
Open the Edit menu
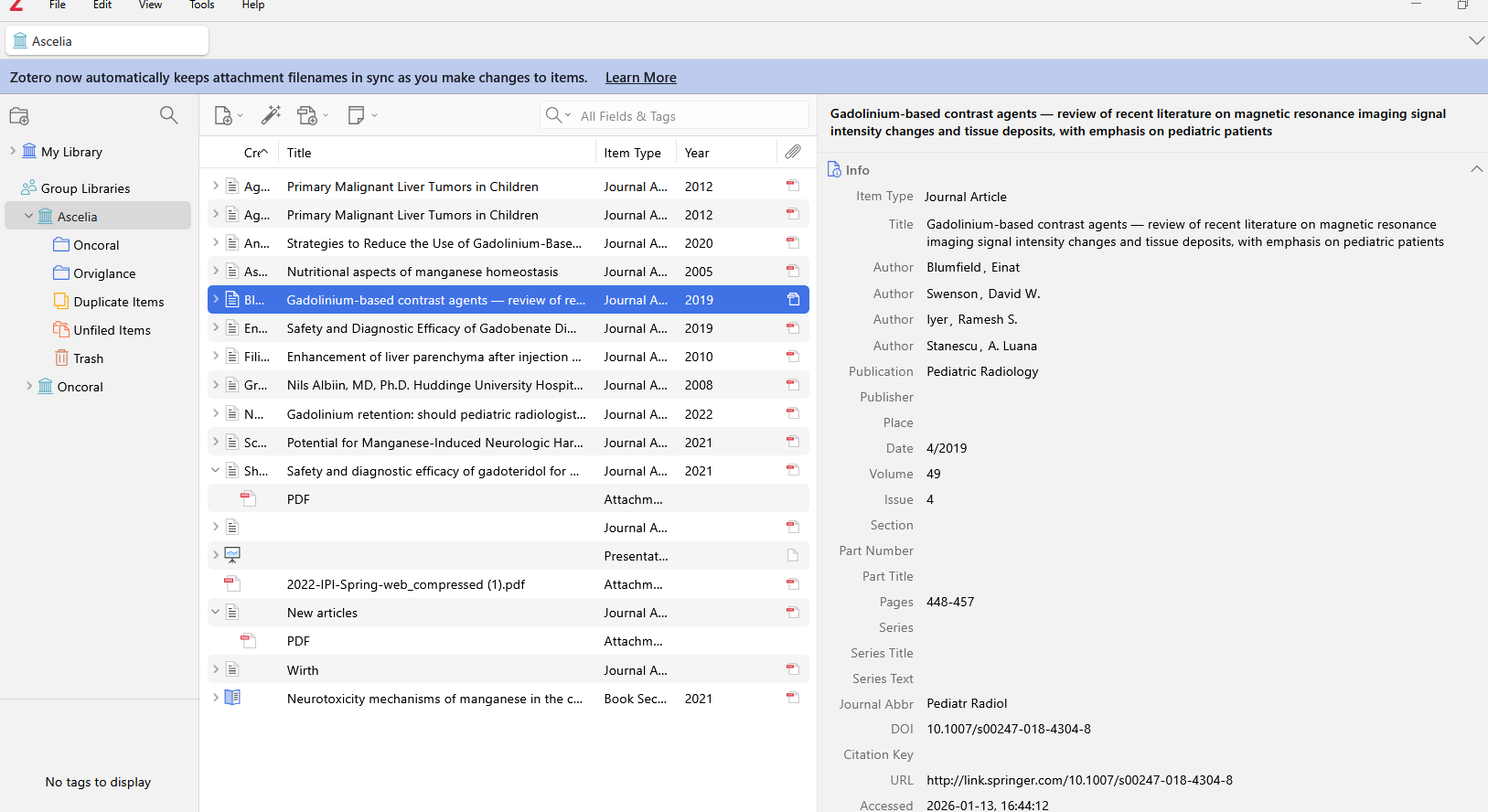102,5
